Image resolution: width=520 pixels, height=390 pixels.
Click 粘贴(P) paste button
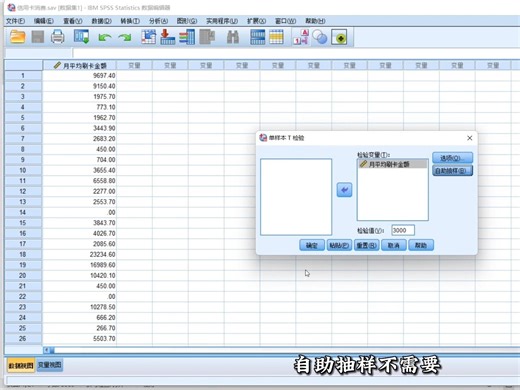pyautogui.click(x=339, y=245)
